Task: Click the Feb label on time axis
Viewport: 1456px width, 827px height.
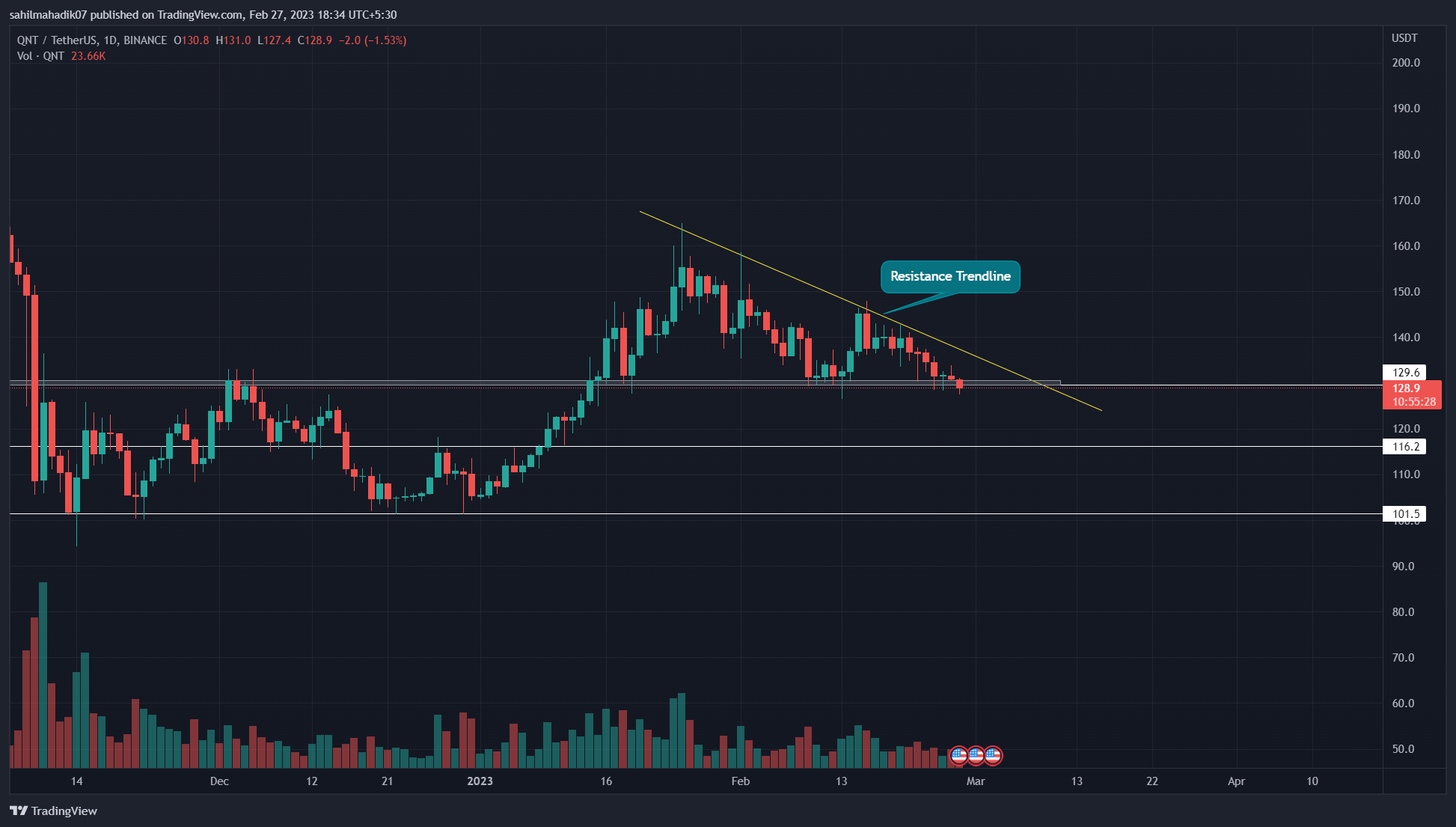Action: coord(740,781)
